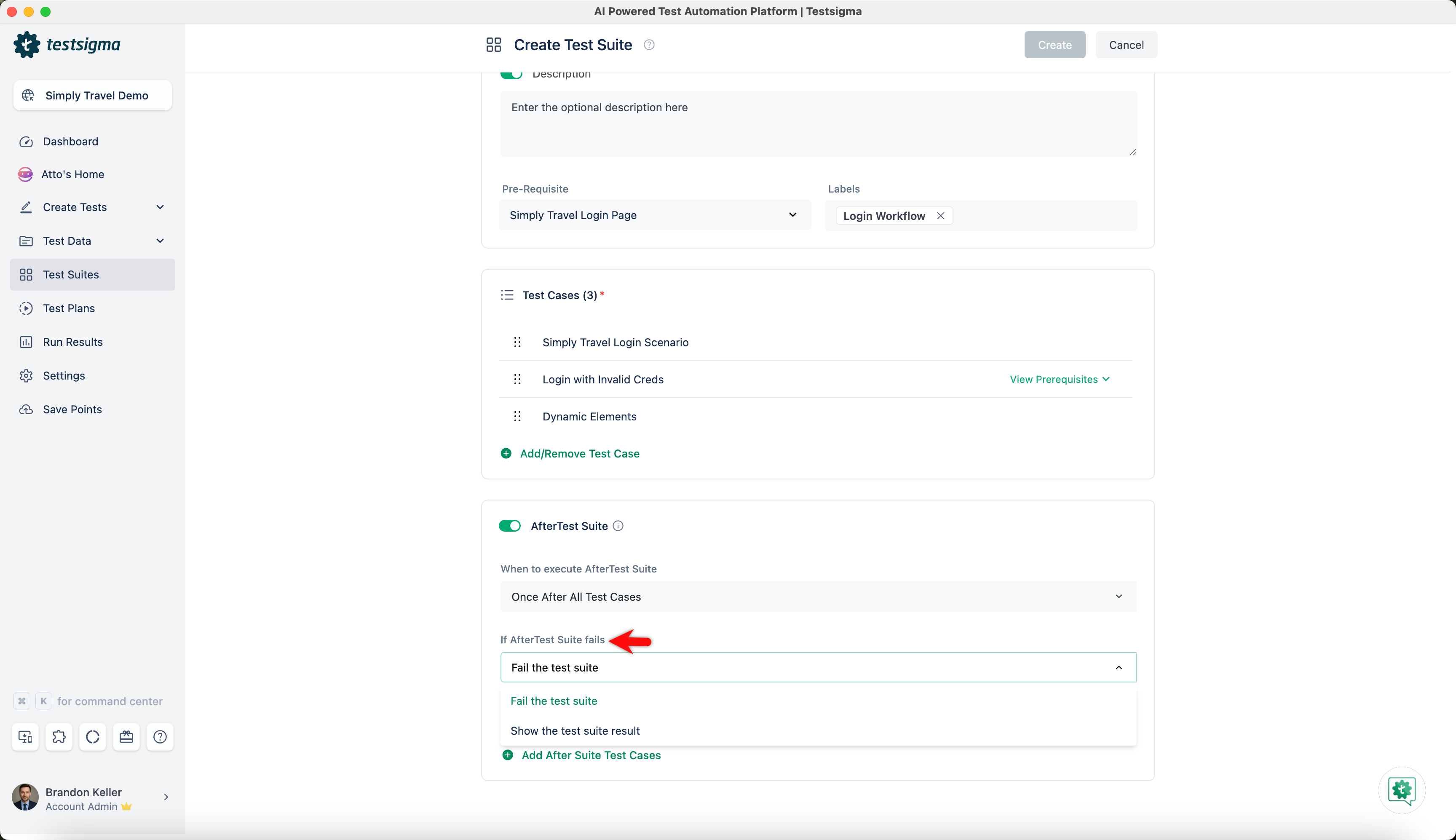Click the AfterTest Suite info icon

[618, 526]
